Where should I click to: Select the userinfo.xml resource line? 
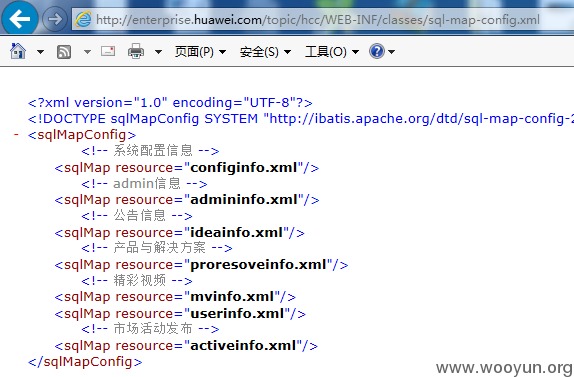coord(180,314)
